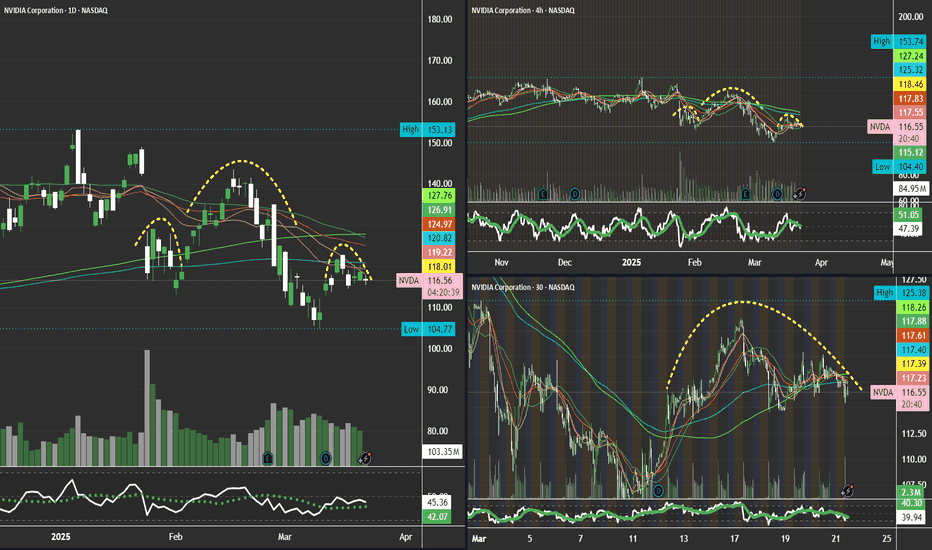Click green 42.07 oscillator label
The width and height of the screenshot is (932, 550).
click(x=436, y=517)
